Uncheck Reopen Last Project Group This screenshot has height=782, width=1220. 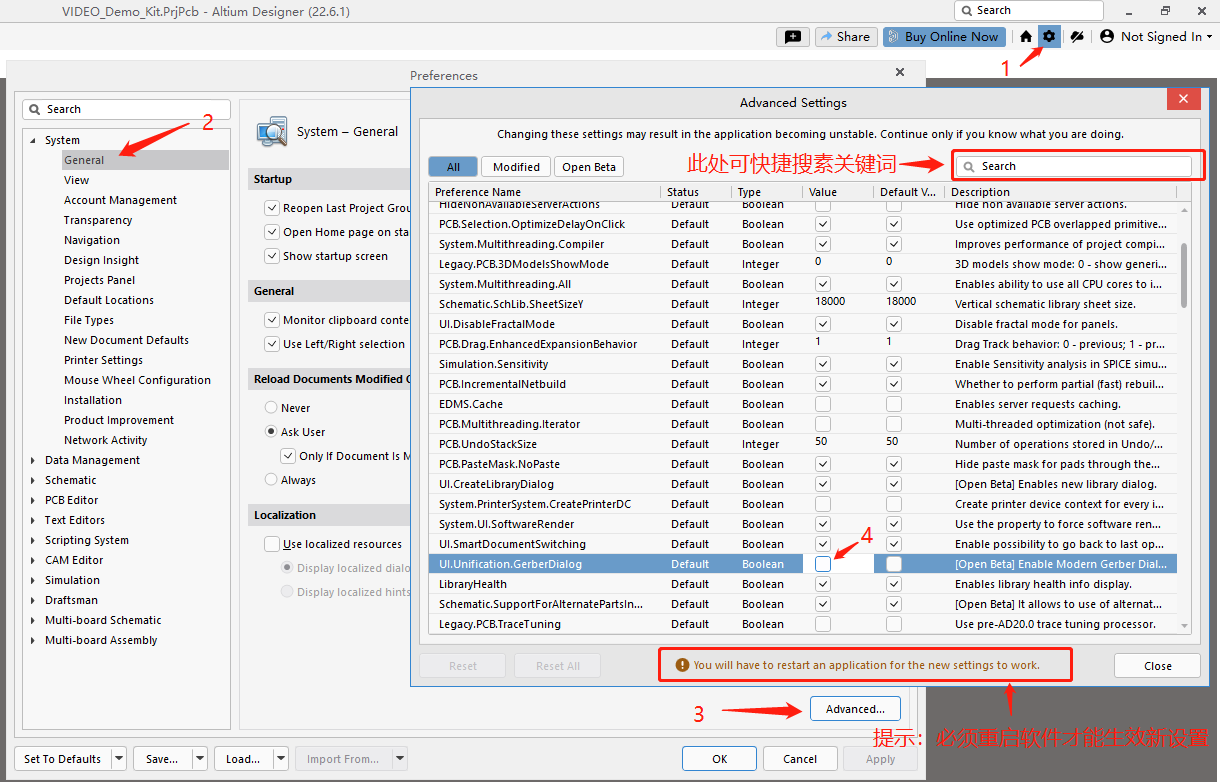[271, 208]
